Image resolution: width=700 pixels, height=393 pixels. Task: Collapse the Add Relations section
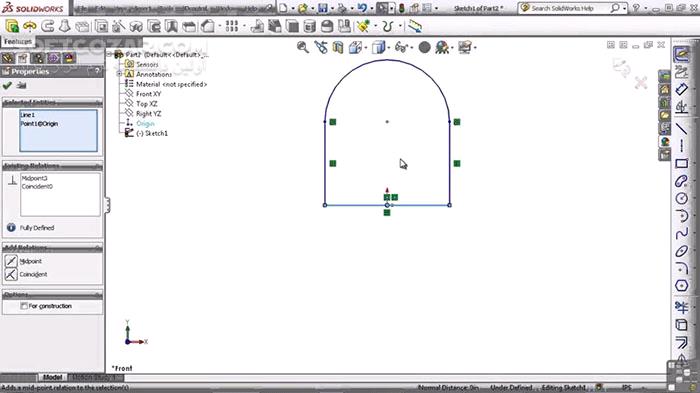(98, 247)
